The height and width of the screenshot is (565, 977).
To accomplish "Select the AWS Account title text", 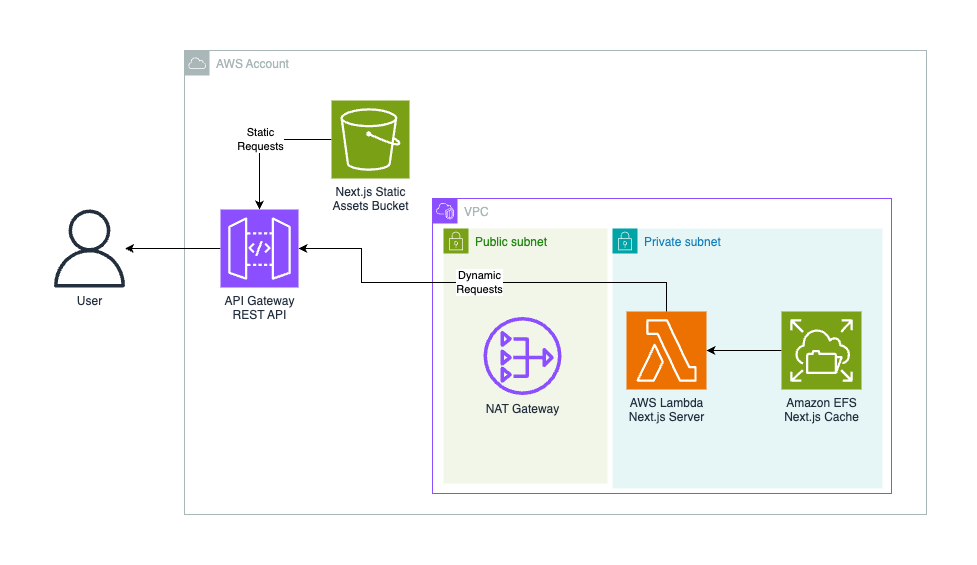I will 252,64.
